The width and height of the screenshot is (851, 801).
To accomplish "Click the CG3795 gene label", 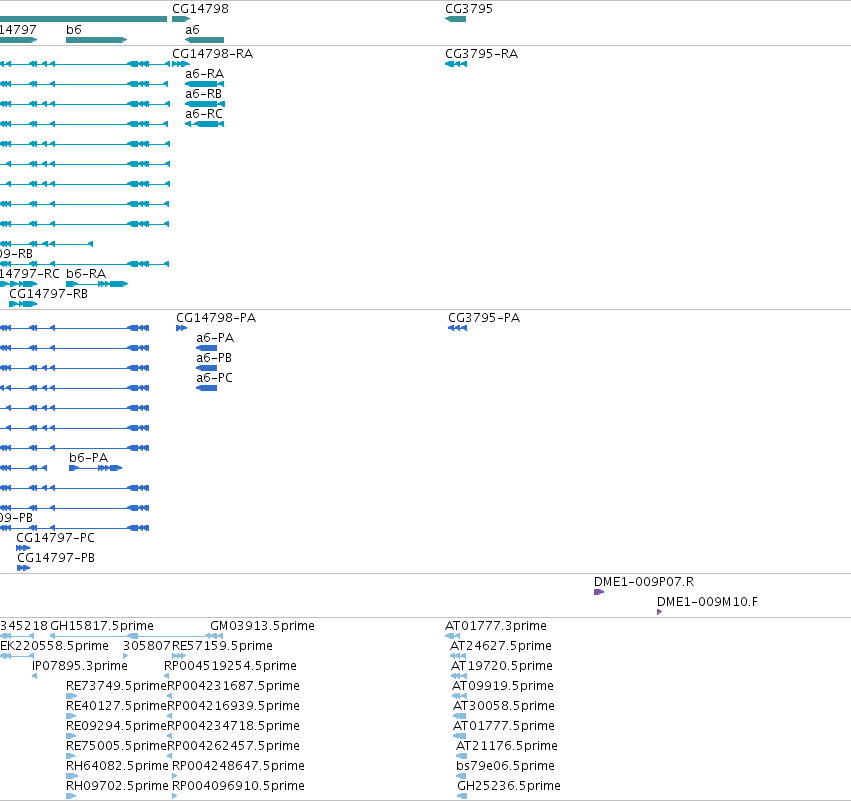I will (469, 9).
